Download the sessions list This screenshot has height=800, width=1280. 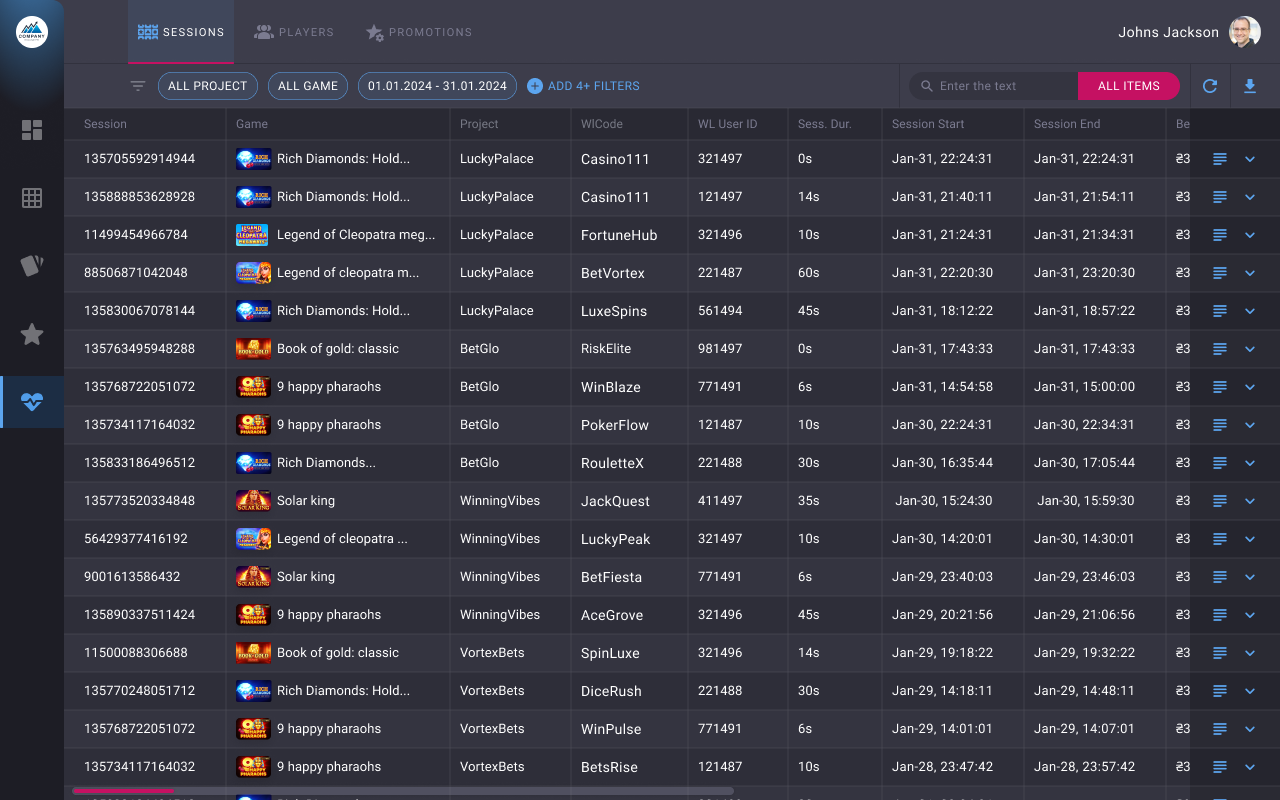pos(1250,86)
